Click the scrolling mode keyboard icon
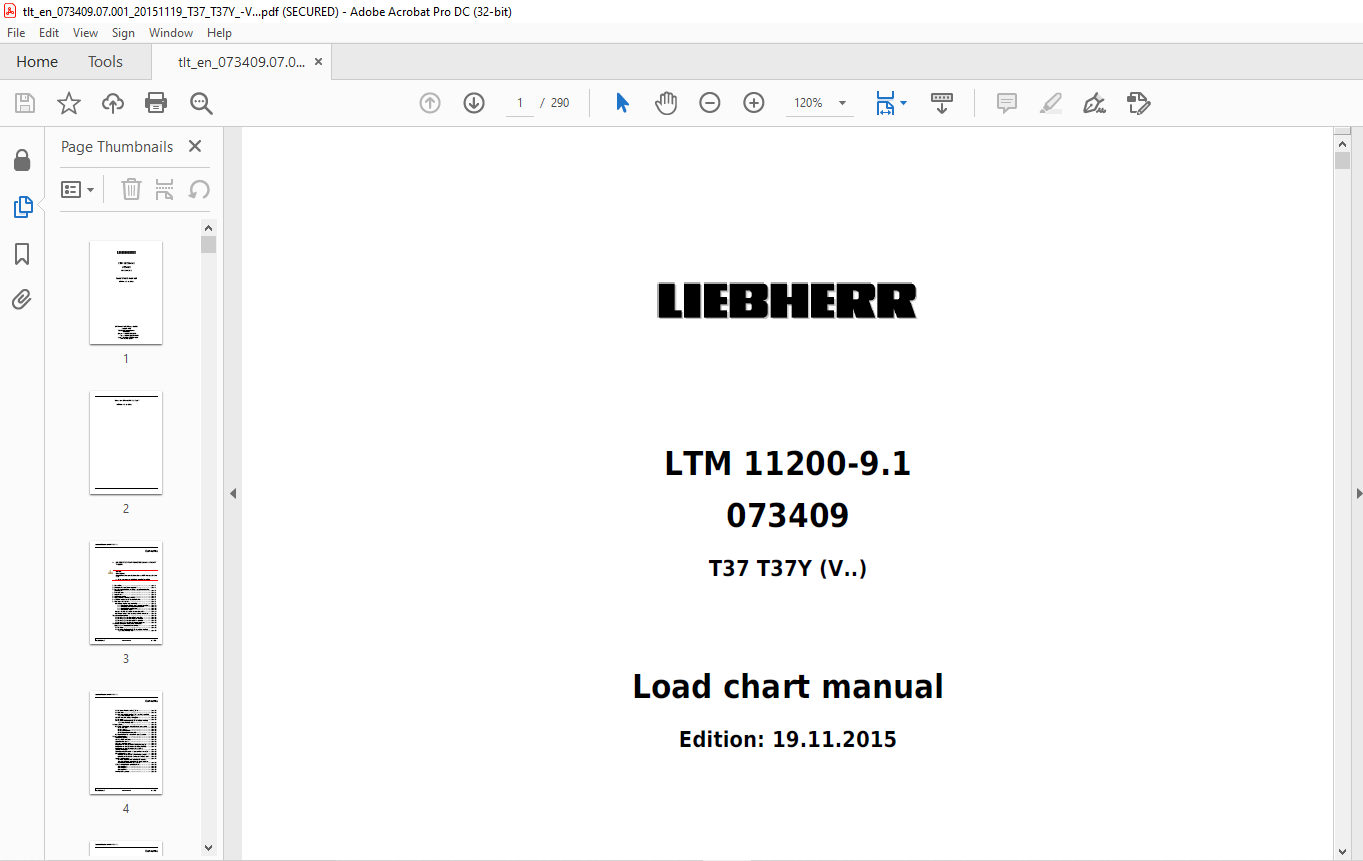This screenshot has width=1363, height=861. [x=942, y=103]
